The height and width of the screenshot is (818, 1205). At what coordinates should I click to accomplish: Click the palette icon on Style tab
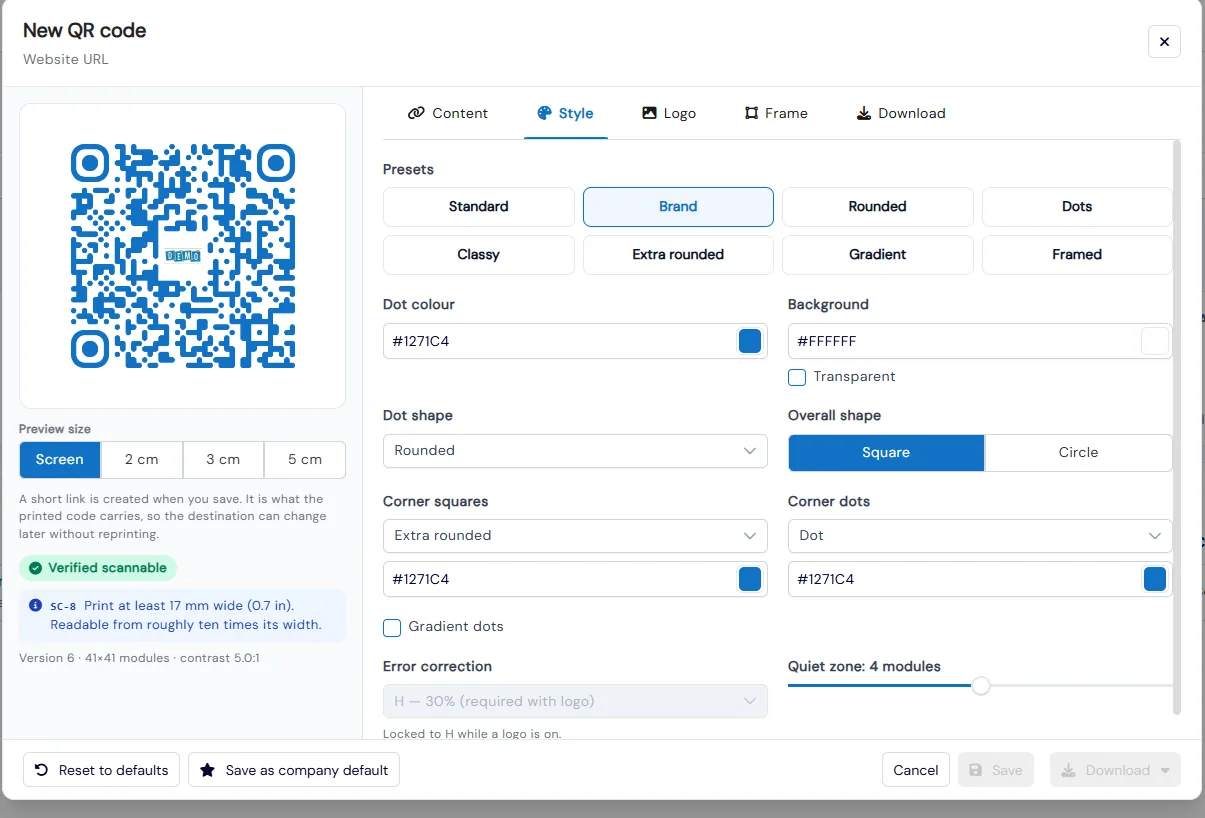click(x=544, y=113)
